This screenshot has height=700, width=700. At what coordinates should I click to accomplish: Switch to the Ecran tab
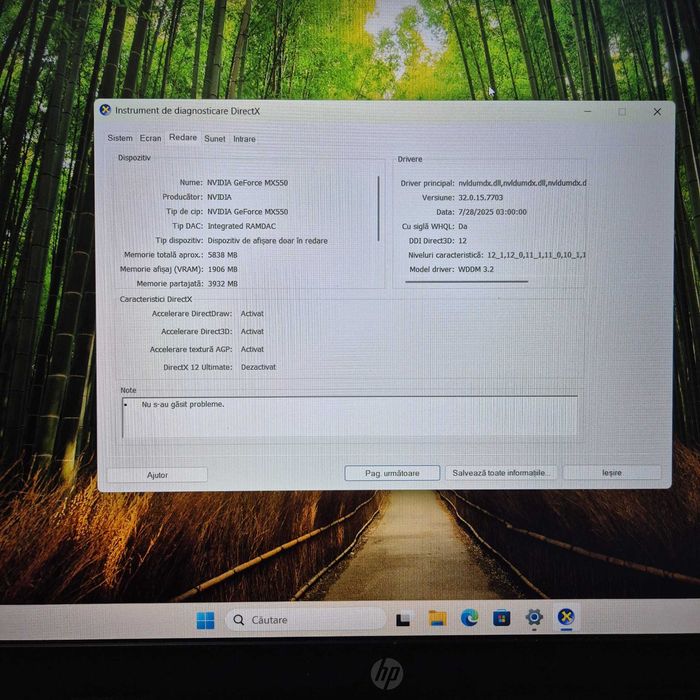click(x=150, y=138)
